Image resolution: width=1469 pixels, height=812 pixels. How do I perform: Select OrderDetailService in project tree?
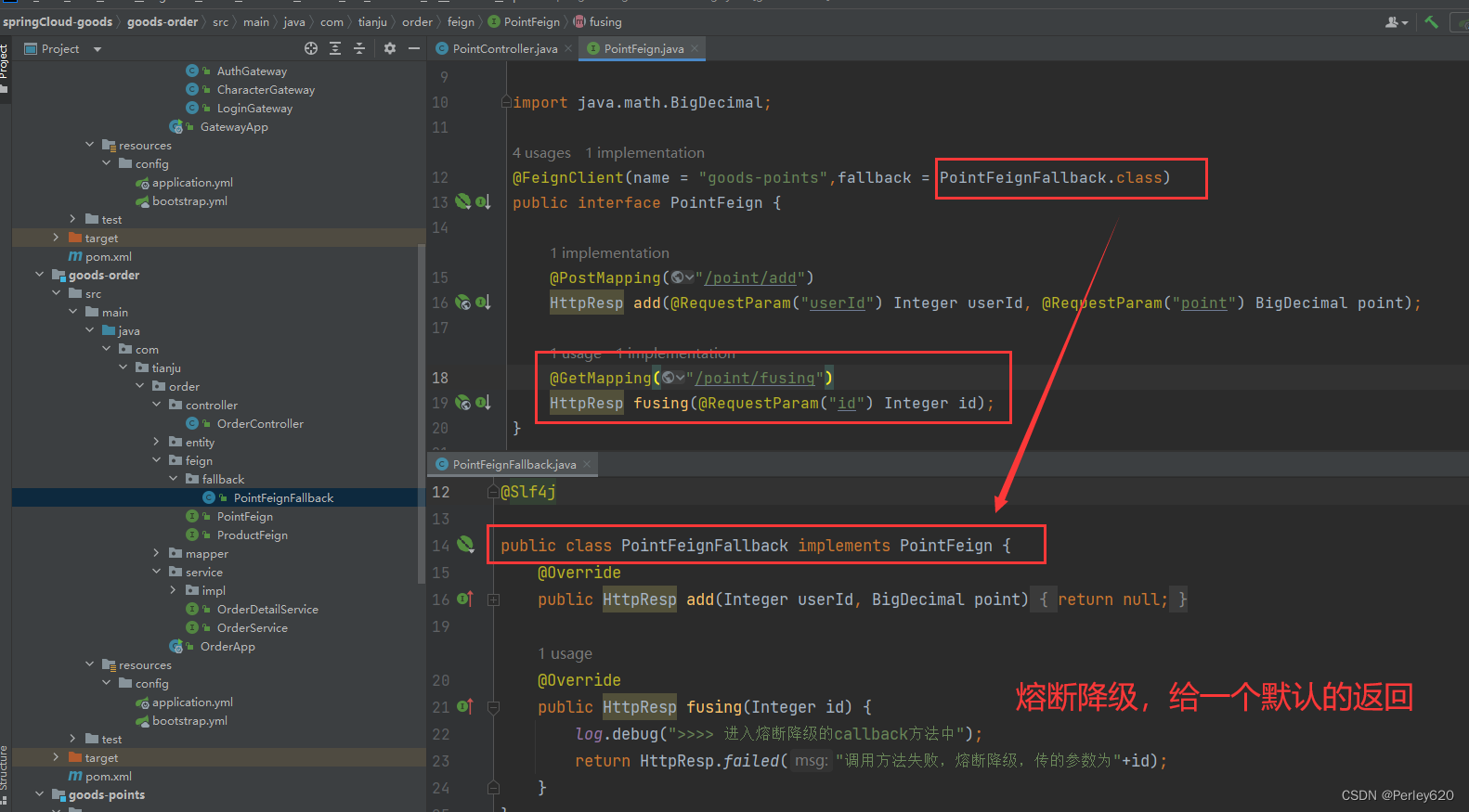click(267, 609)
